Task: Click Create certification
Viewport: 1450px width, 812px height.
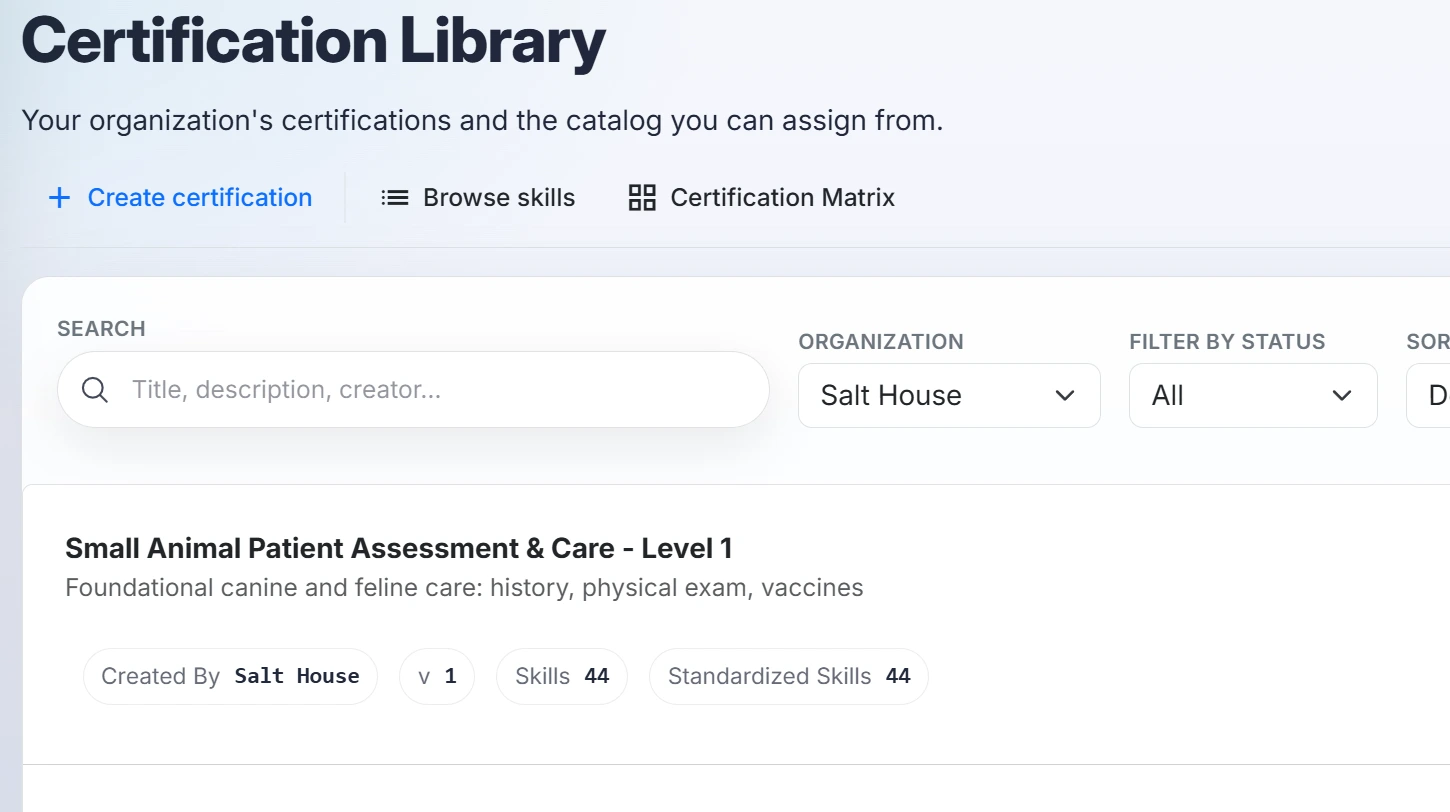Action: tap(199, 197)
